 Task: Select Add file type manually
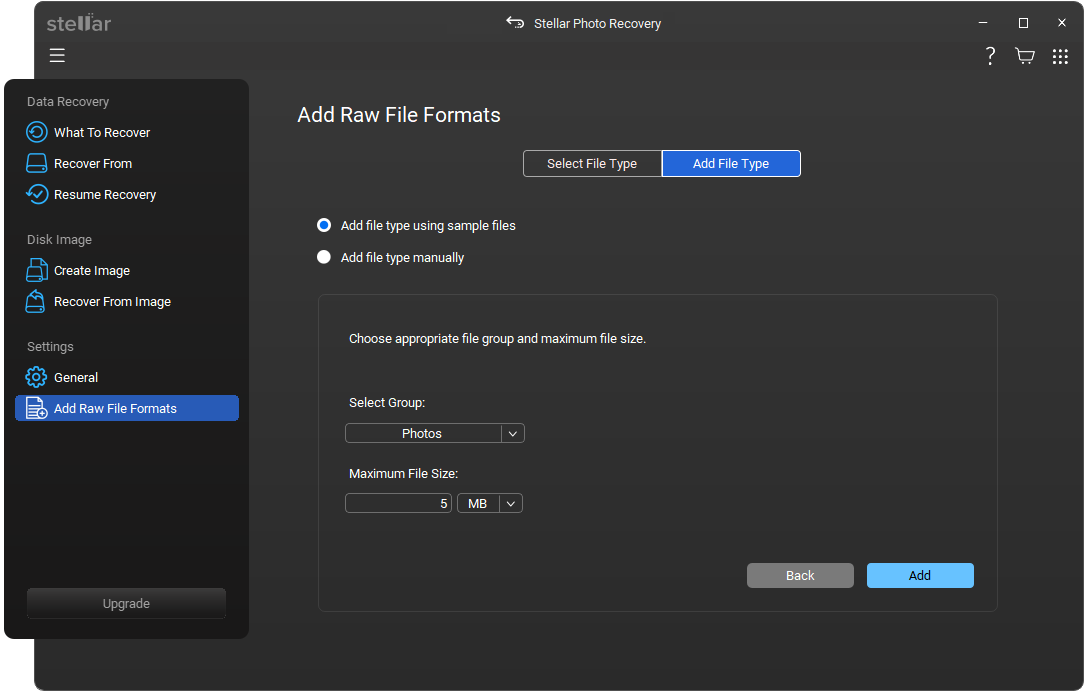click(x=324, y=257)
